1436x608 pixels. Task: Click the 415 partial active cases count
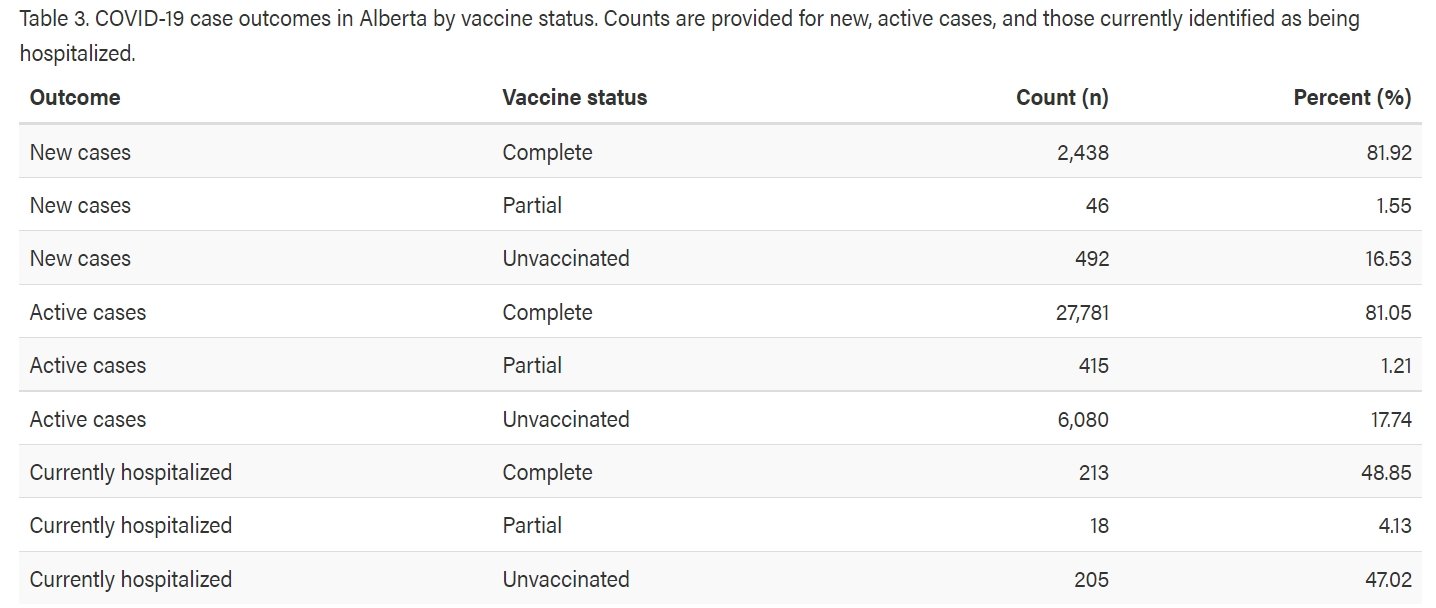click(1094, 365)
